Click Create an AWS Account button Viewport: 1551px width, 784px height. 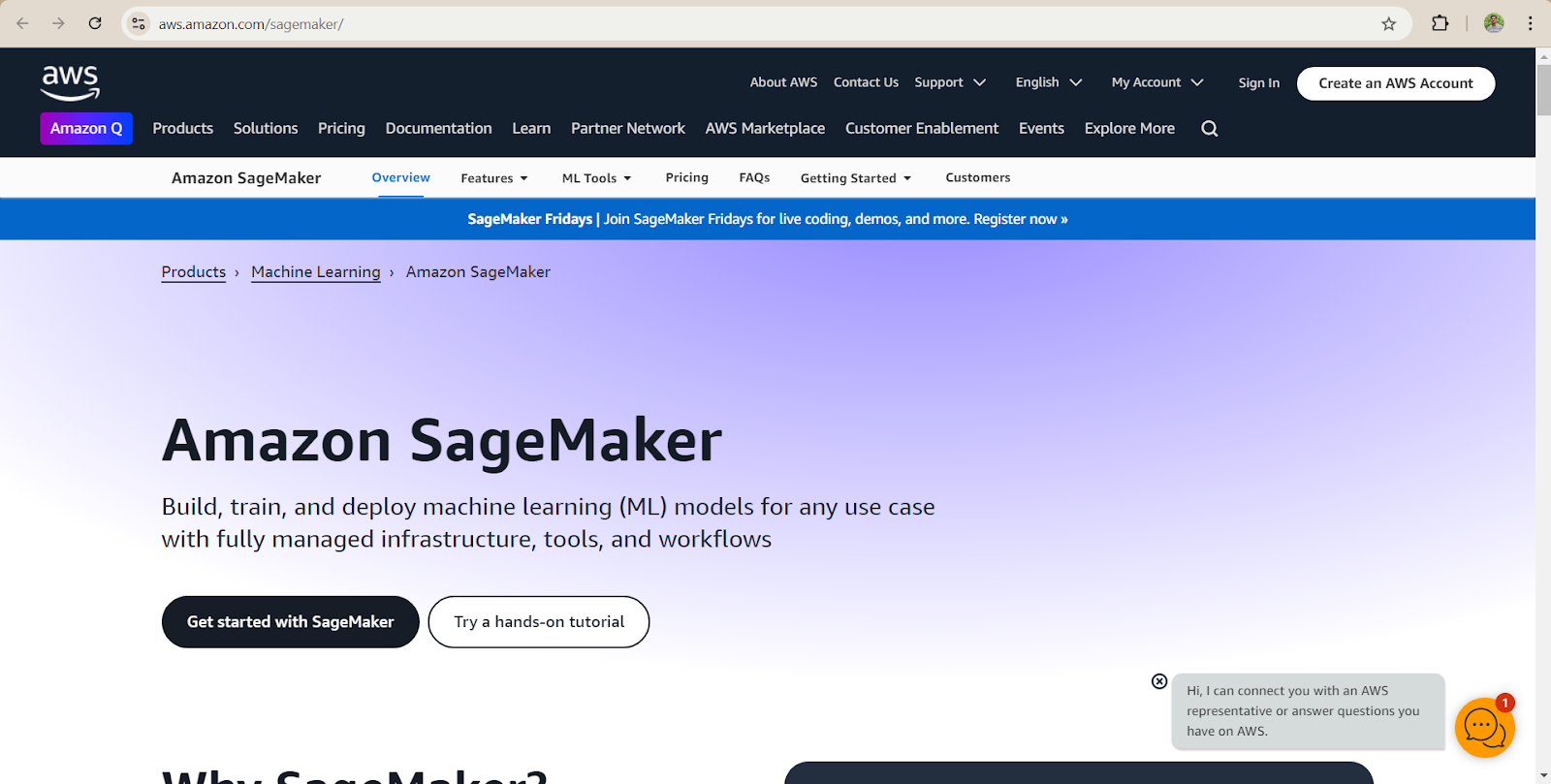[x=1396, y=83]
